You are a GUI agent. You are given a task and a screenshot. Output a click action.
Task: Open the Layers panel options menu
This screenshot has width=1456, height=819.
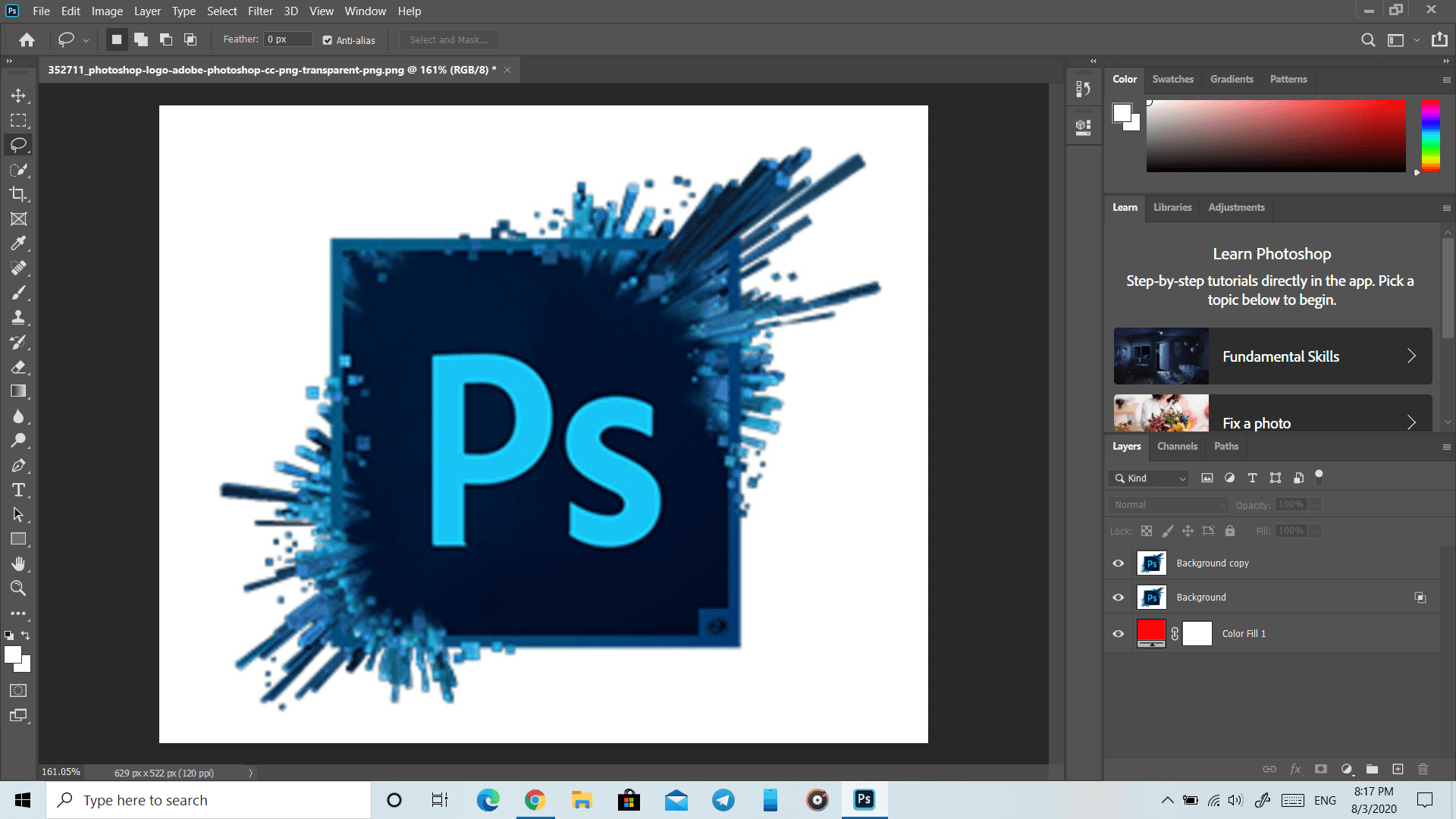point(1446,447)
